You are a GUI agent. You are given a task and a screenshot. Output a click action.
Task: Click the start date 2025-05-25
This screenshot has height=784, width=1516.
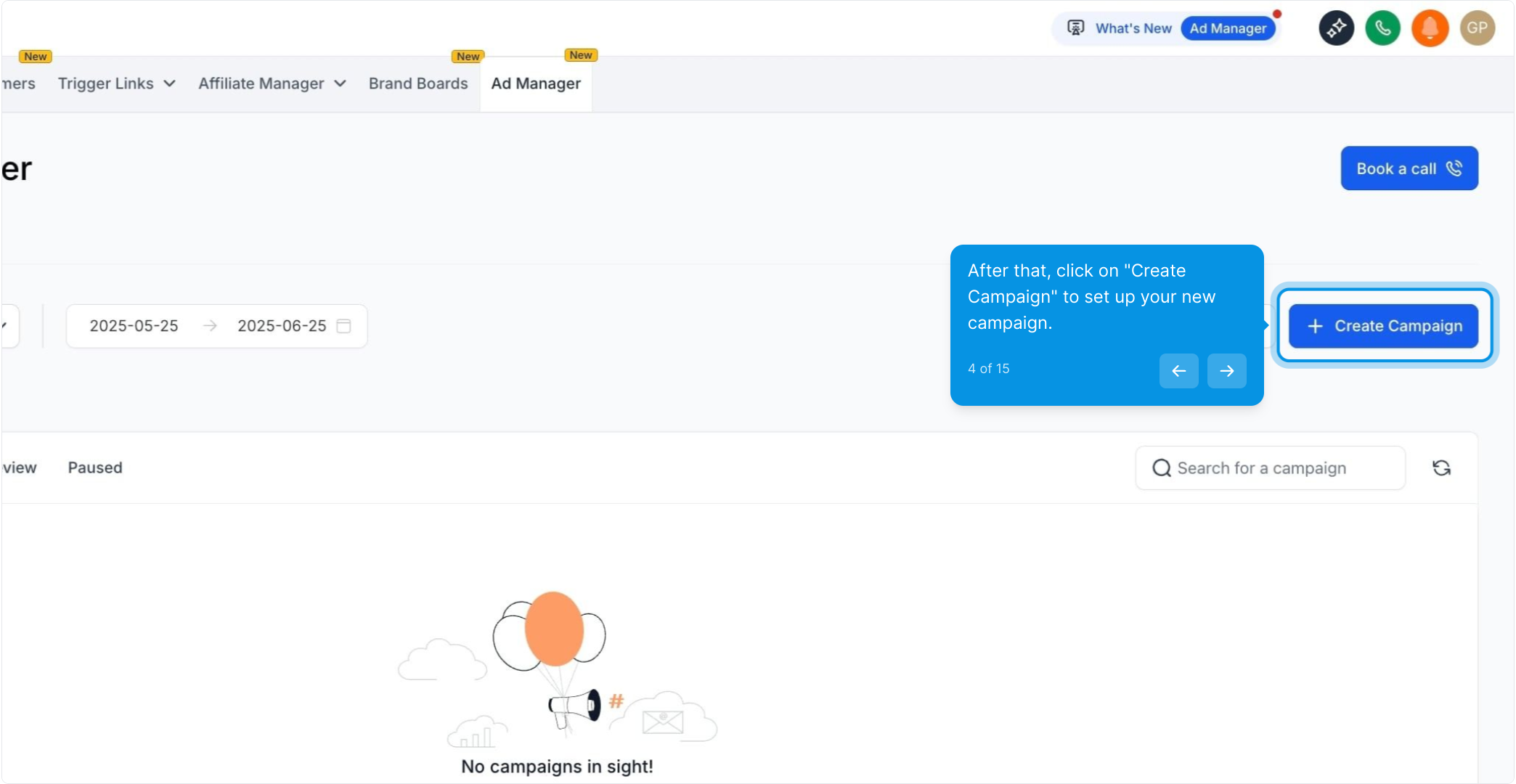pos(134,326)
